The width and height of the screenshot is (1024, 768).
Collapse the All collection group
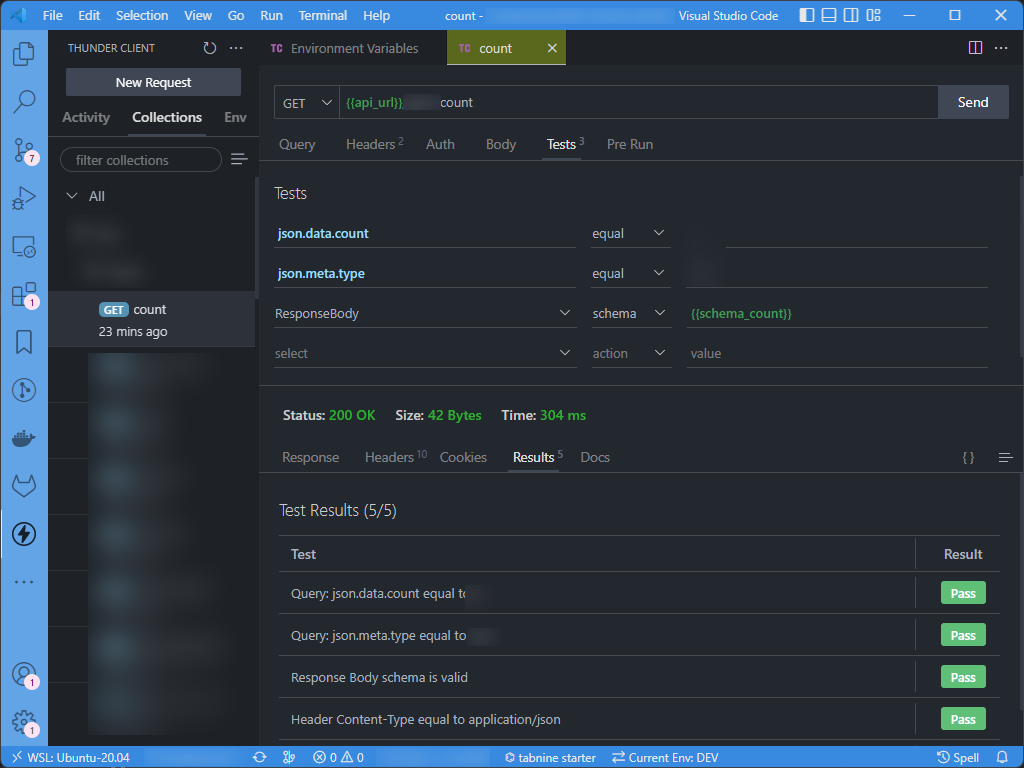coord(72,196)
